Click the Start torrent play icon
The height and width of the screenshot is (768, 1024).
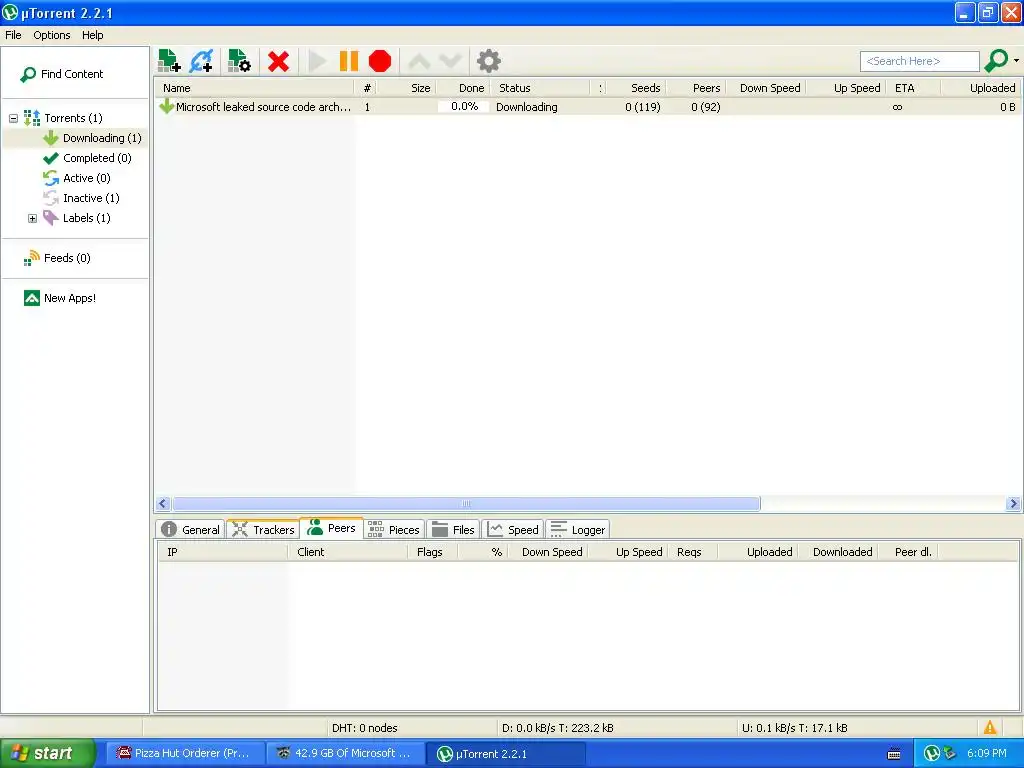[317, 61]
